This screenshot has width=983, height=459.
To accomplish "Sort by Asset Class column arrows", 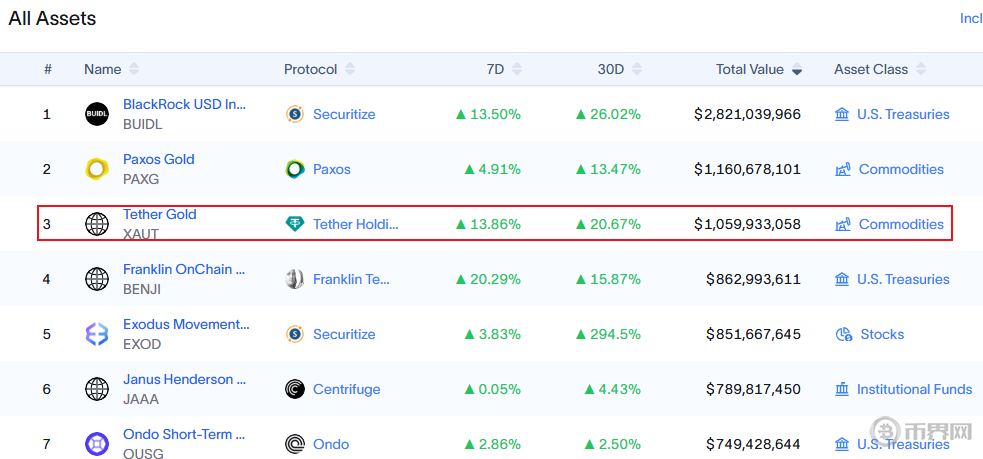I will [x=921, y=70].
